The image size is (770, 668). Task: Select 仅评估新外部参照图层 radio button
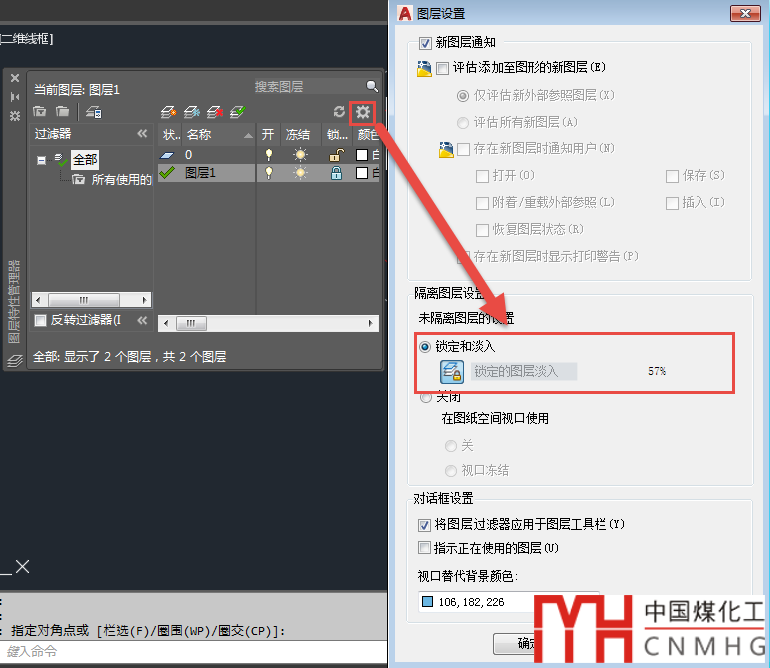click(463, 96)
